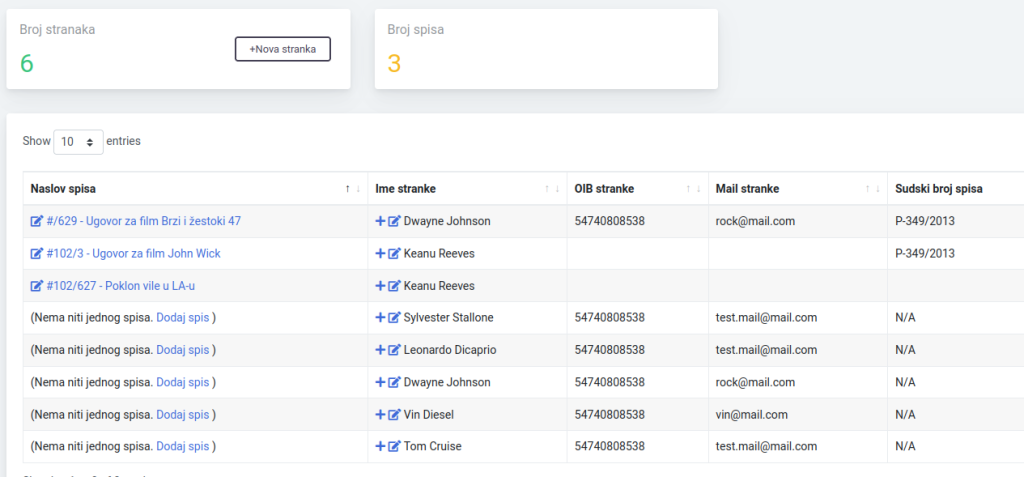Click plus icon next to Keanu Reeves in John Wick row

pyautogui.click(x=380, y=254)
